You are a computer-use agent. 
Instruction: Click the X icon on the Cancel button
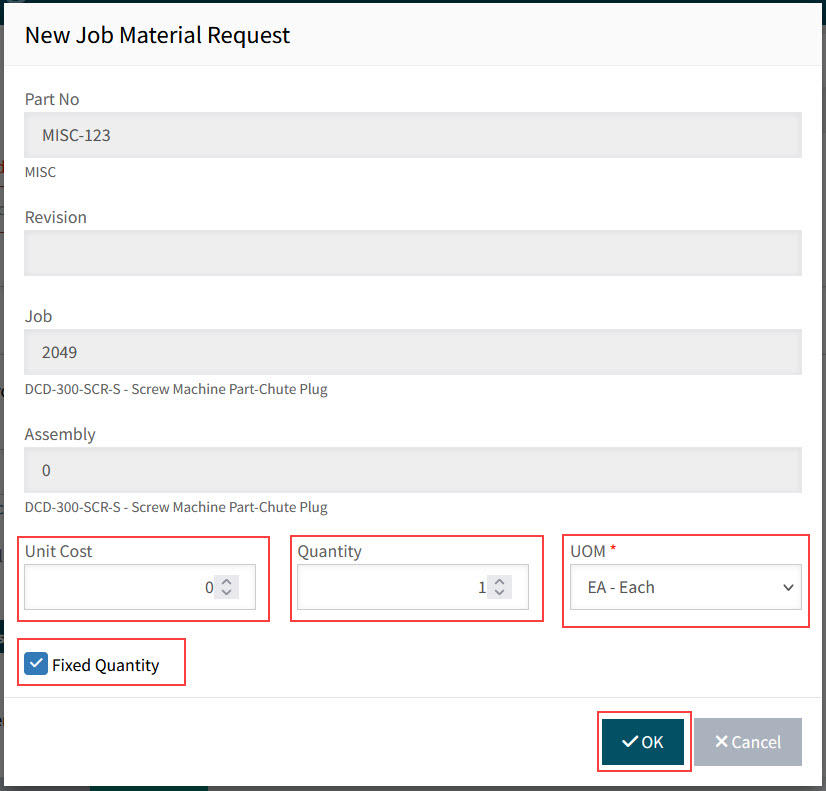tap(721, 741)
